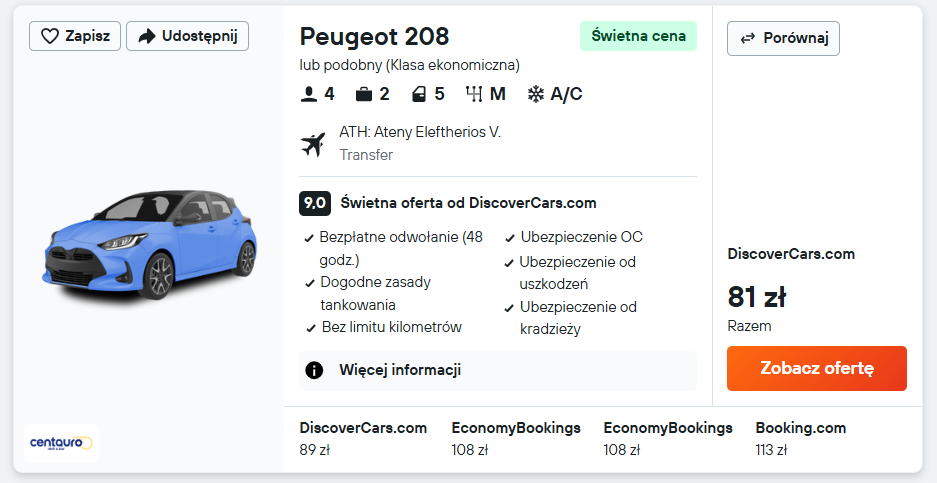Click the Świetna cena badge
Screen dimensions: 937x483
(x=638, y=36)
